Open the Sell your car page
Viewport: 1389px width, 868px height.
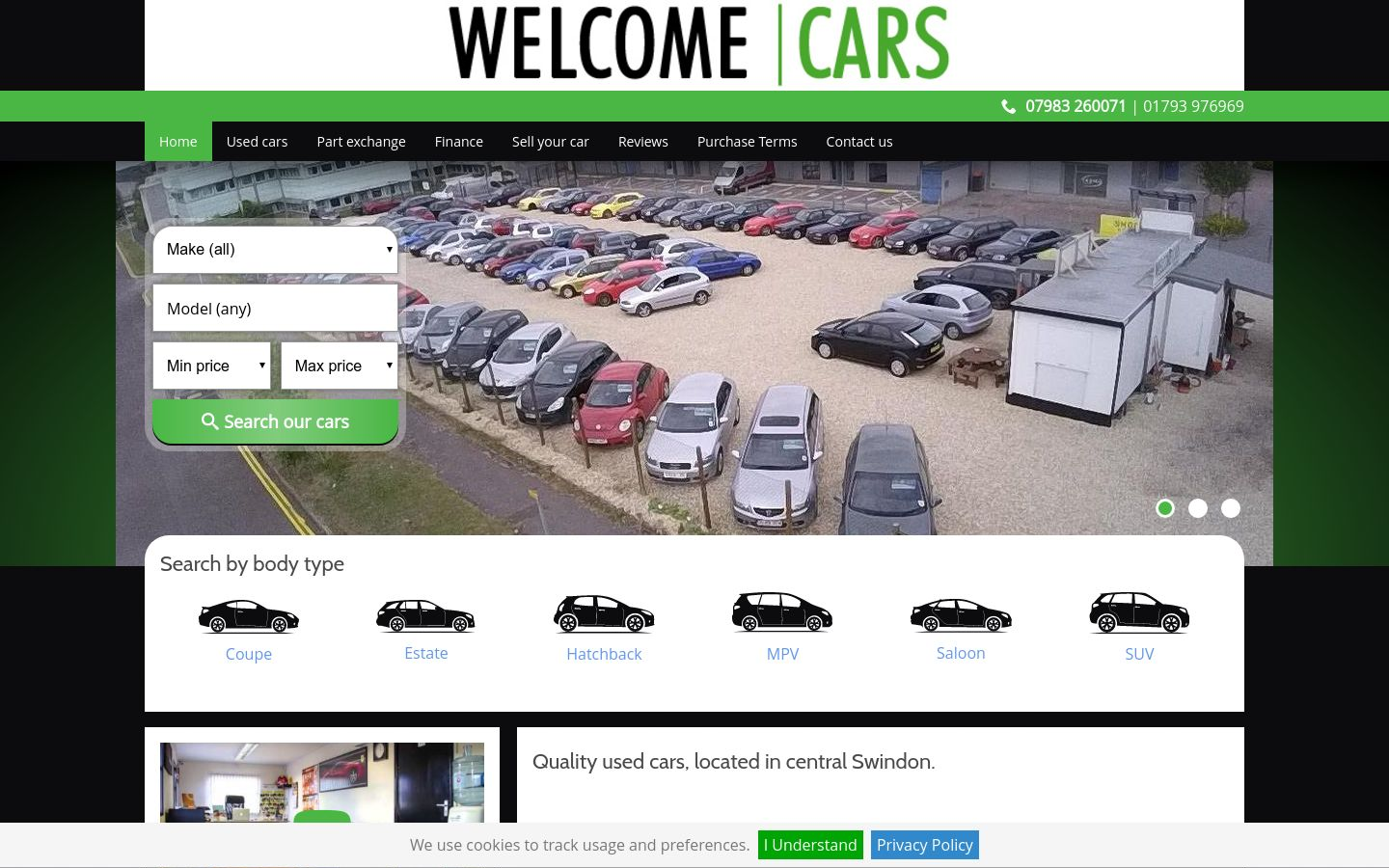pyautogui.click(x=551, y=142)
